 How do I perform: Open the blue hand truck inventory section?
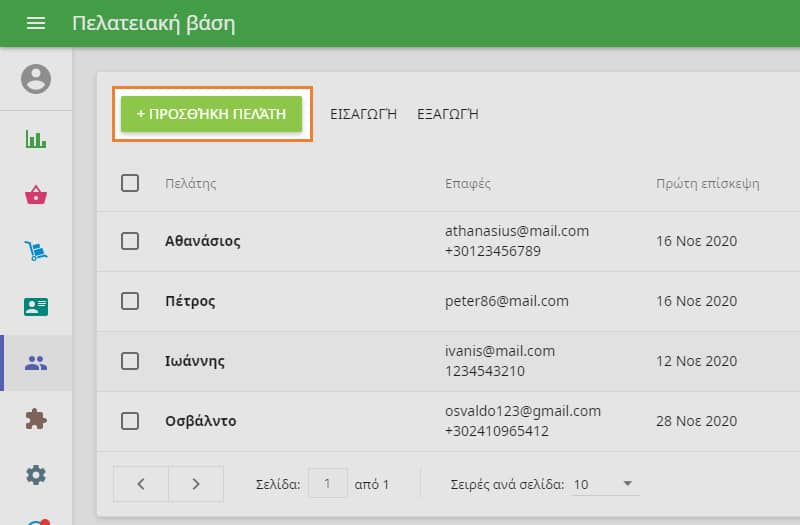pyautogui.click(x=36, y=251)
